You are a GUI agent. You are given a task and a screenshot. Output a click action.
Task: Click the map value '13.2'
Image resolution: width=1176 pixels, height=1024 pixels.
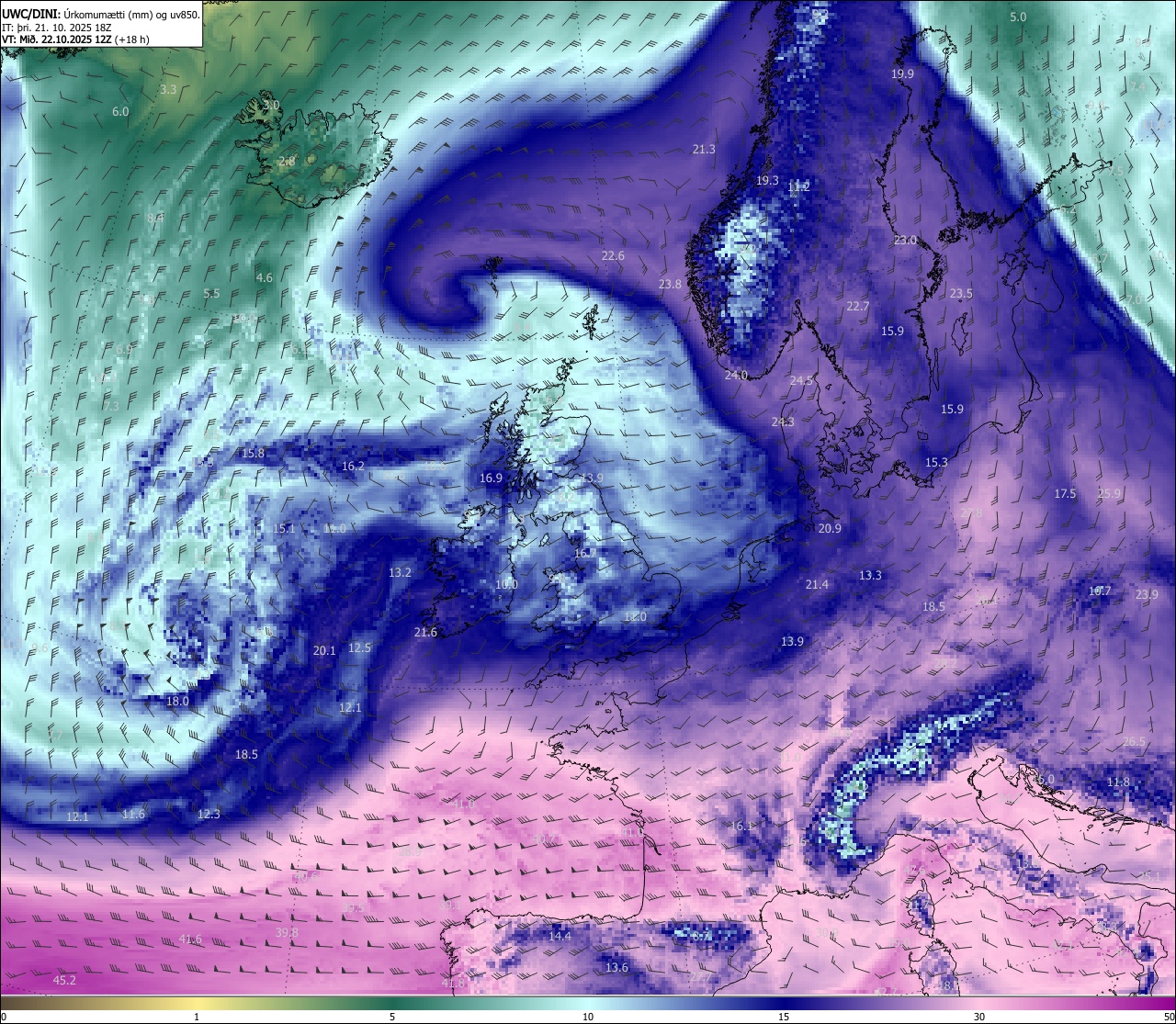tap(400, 571)
